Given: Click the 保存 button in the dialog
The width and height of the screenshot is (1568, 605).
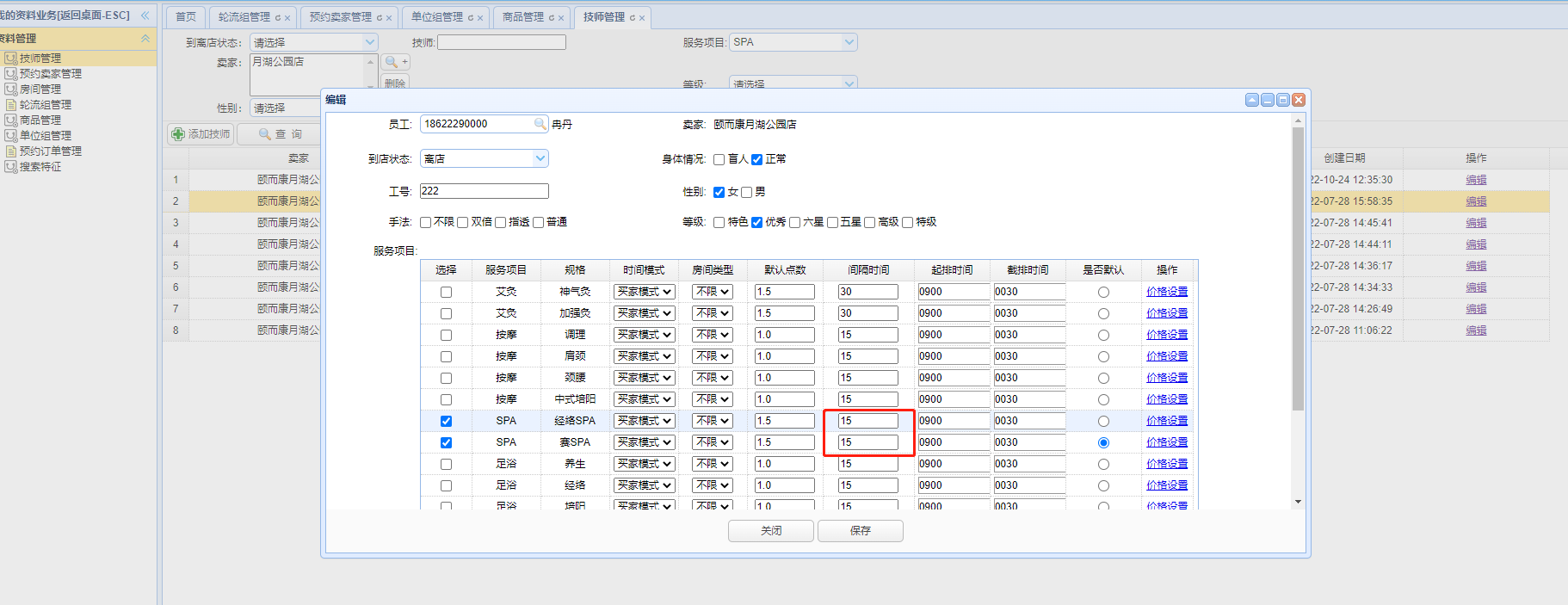Looking at the screenshot, I should pyautogui.click(x=861, y=531).
